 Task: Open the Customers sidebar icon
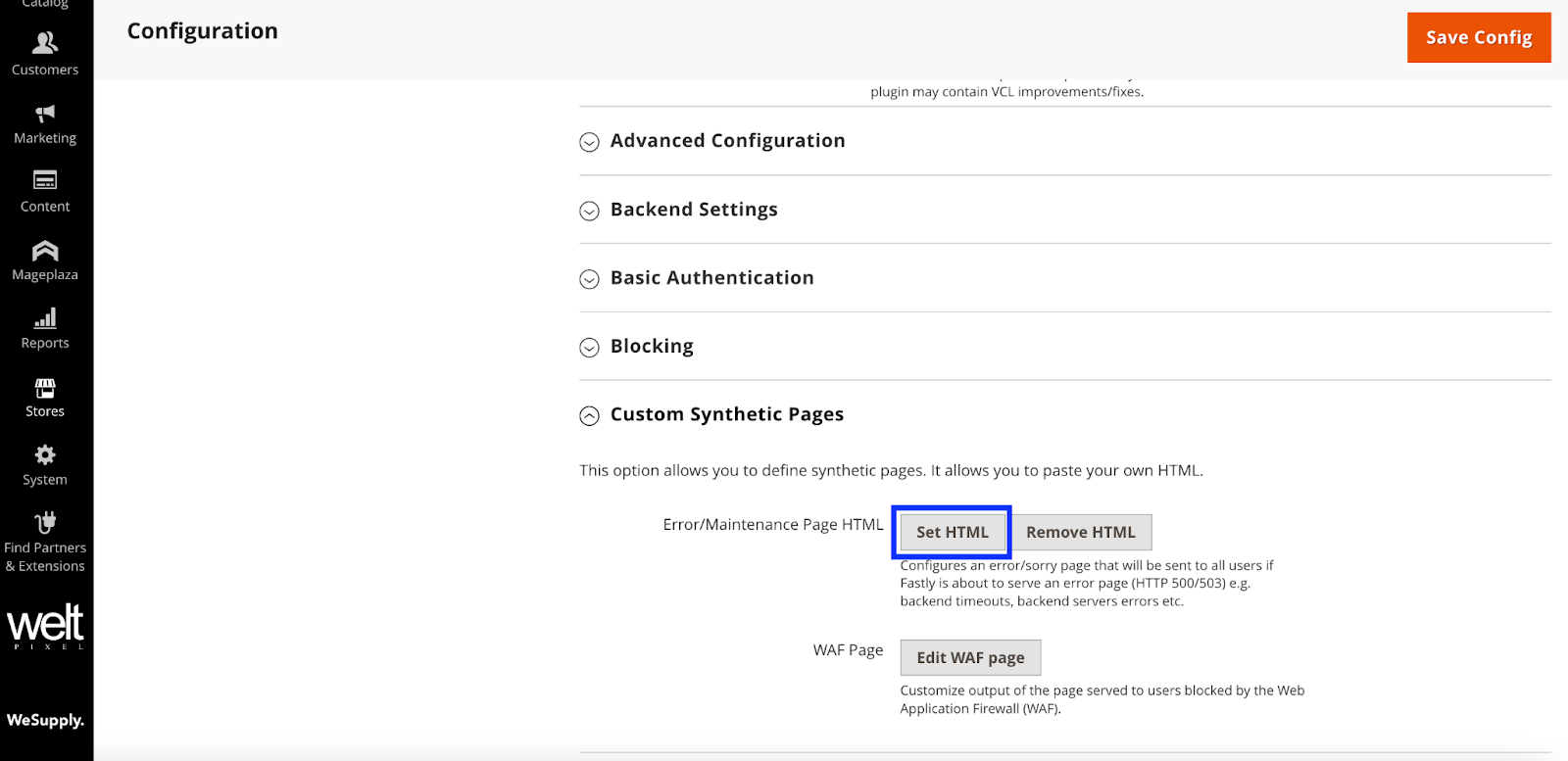coord(45,43)
